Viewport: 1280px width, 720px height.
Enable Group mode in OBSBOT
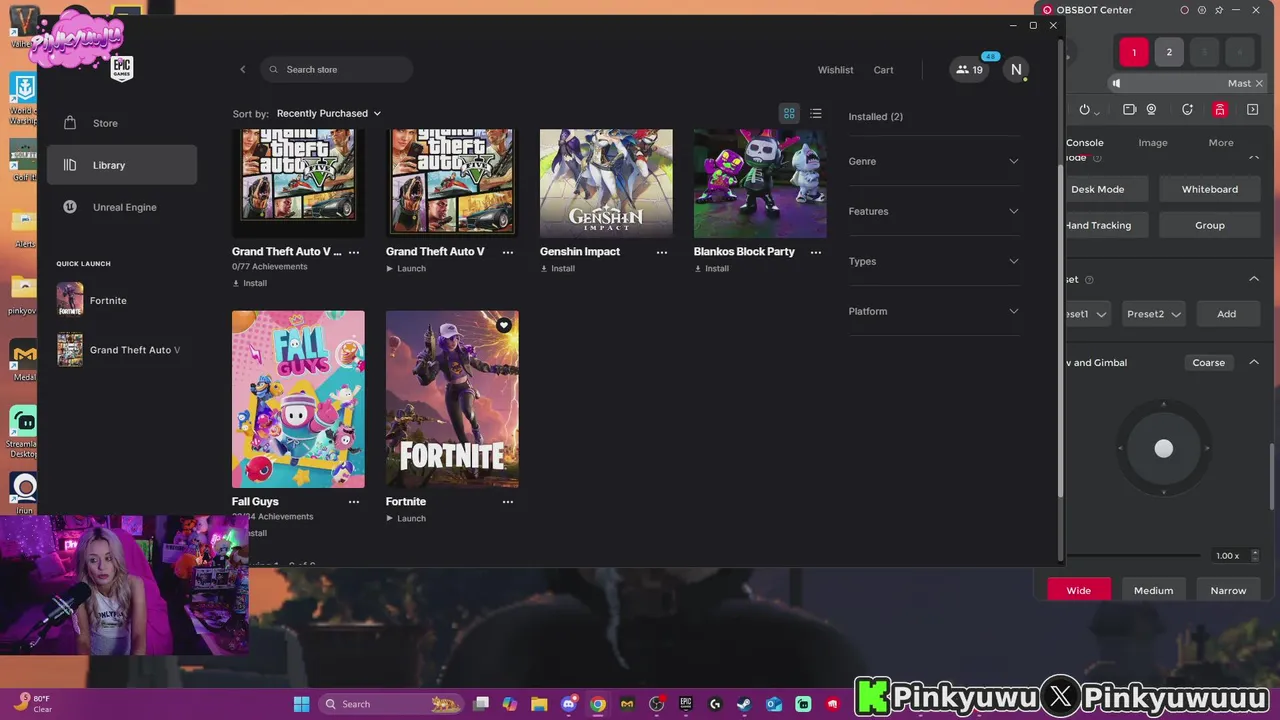(x=1210, y=225)
